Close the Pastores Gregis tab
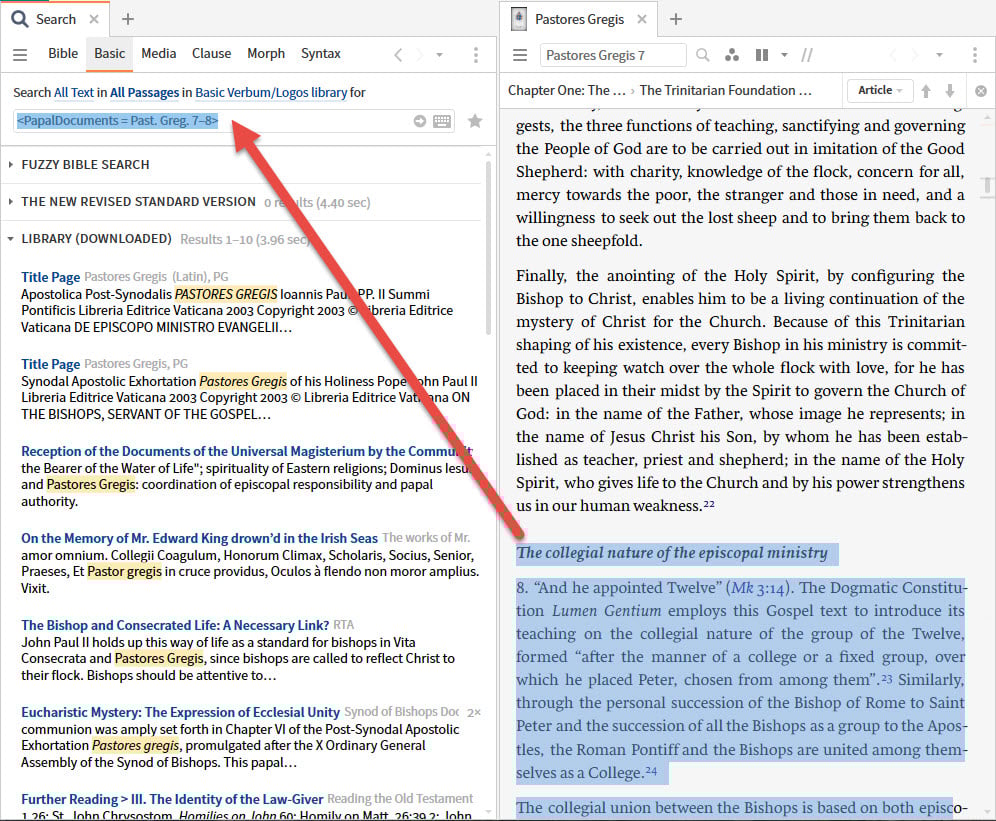Image resolution: width=996 pixels, height=821 pixels. tap(642, 19)
